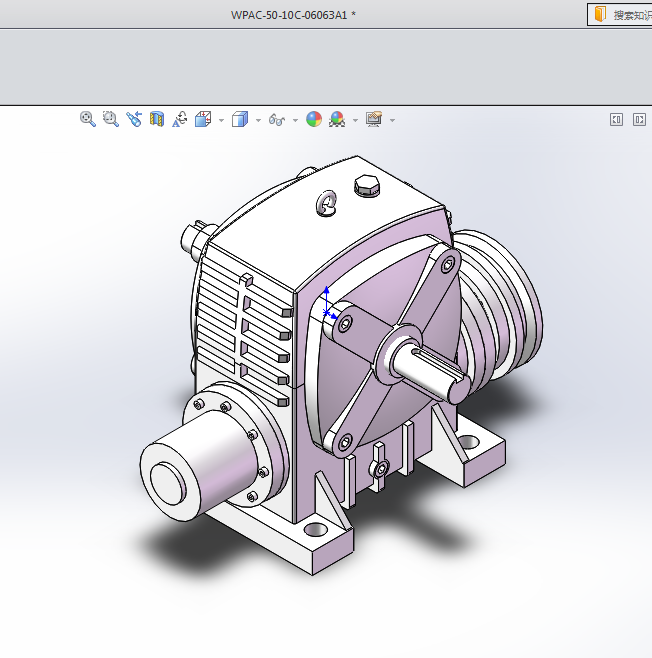Open the Display Style dropdown arrow
Viewport: 652px width, 658px height.
pos(258,120)
